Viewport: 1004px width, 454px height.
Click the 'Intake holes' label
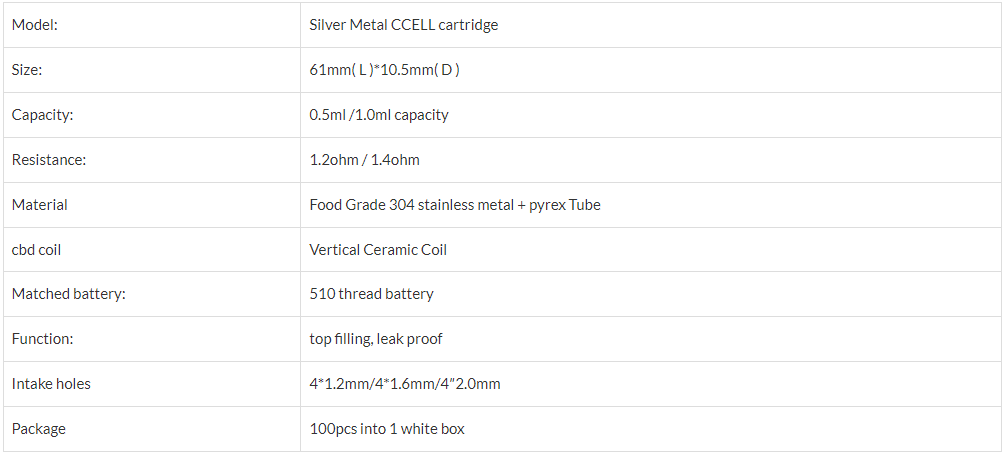51,384
